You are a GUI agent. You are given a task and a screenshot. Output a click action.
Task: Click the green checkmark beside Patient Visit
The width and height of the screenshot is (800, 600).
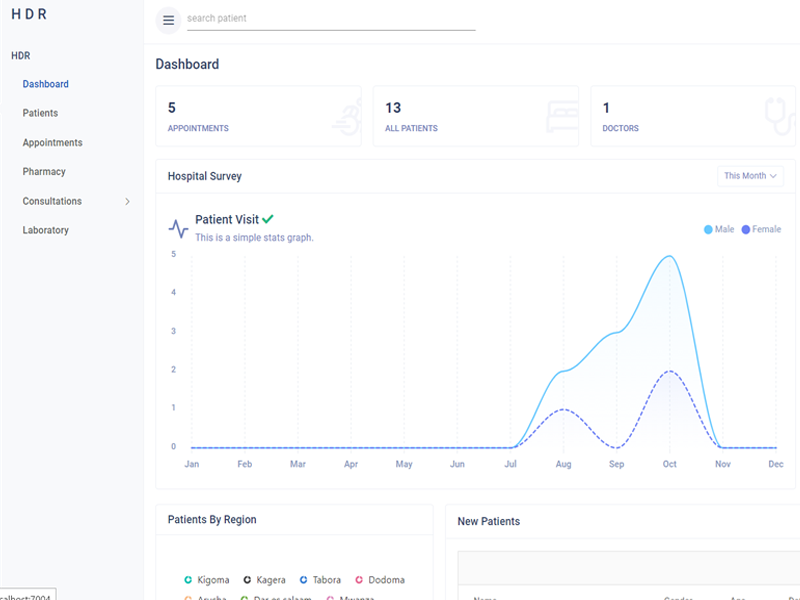[x=268, y=219]
